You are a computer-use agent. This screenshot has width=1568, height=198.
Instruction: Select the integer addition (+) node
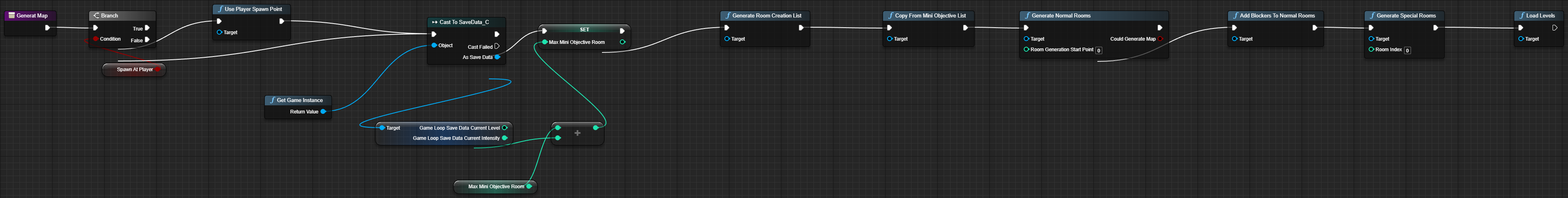click(x=577, y=133)
